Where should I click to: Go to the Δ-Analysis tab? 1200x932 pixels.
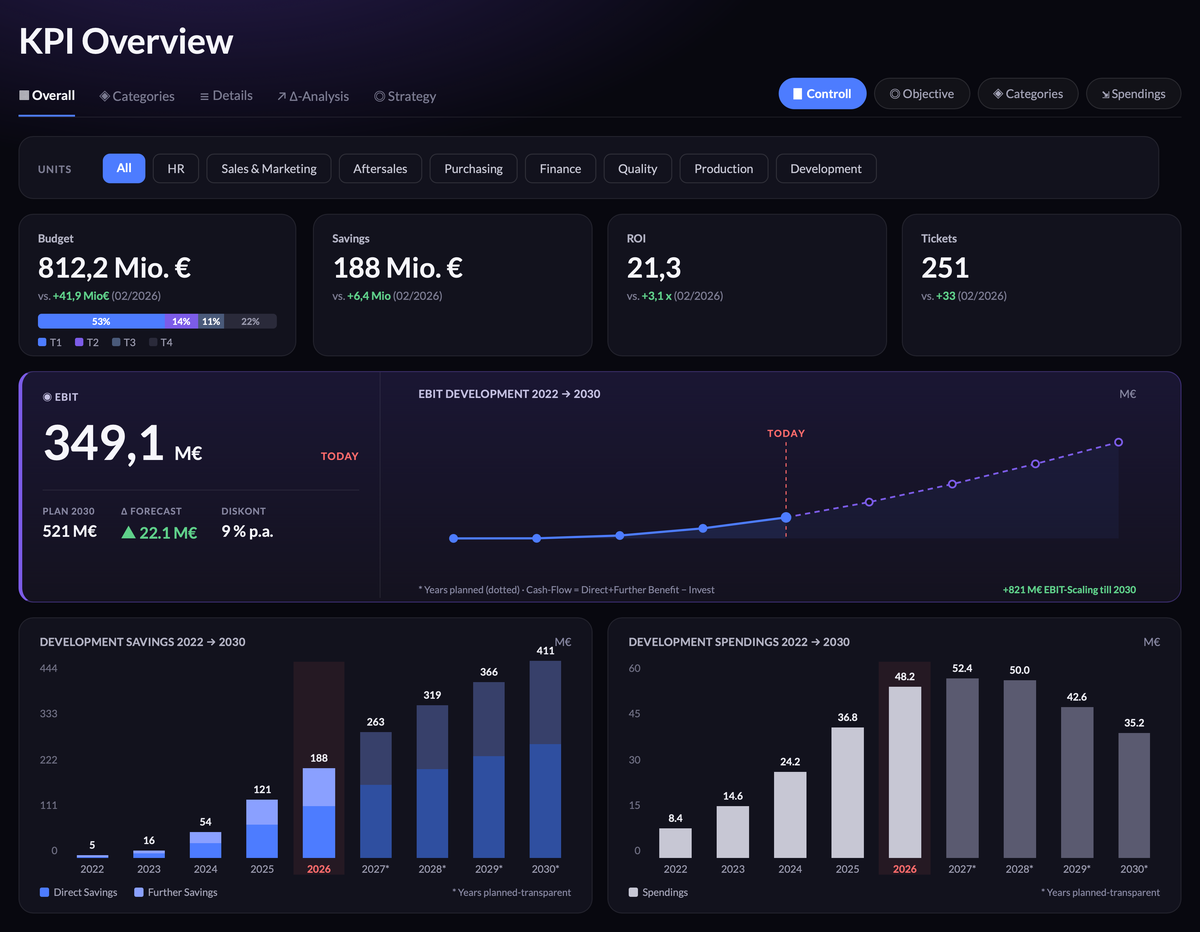click(313, 96)
